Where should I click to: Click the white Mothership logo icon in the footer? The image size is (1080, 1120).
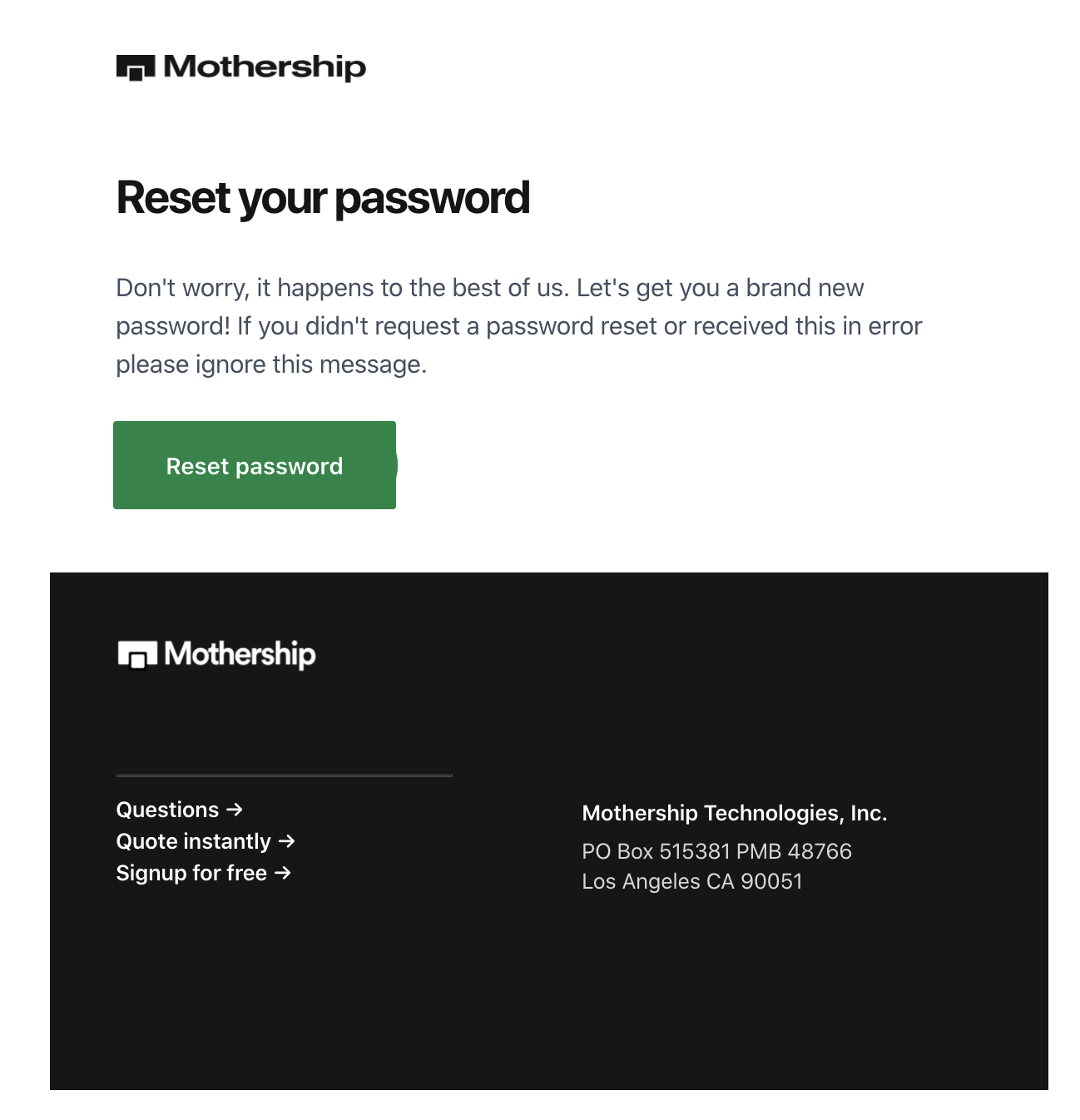137,655
